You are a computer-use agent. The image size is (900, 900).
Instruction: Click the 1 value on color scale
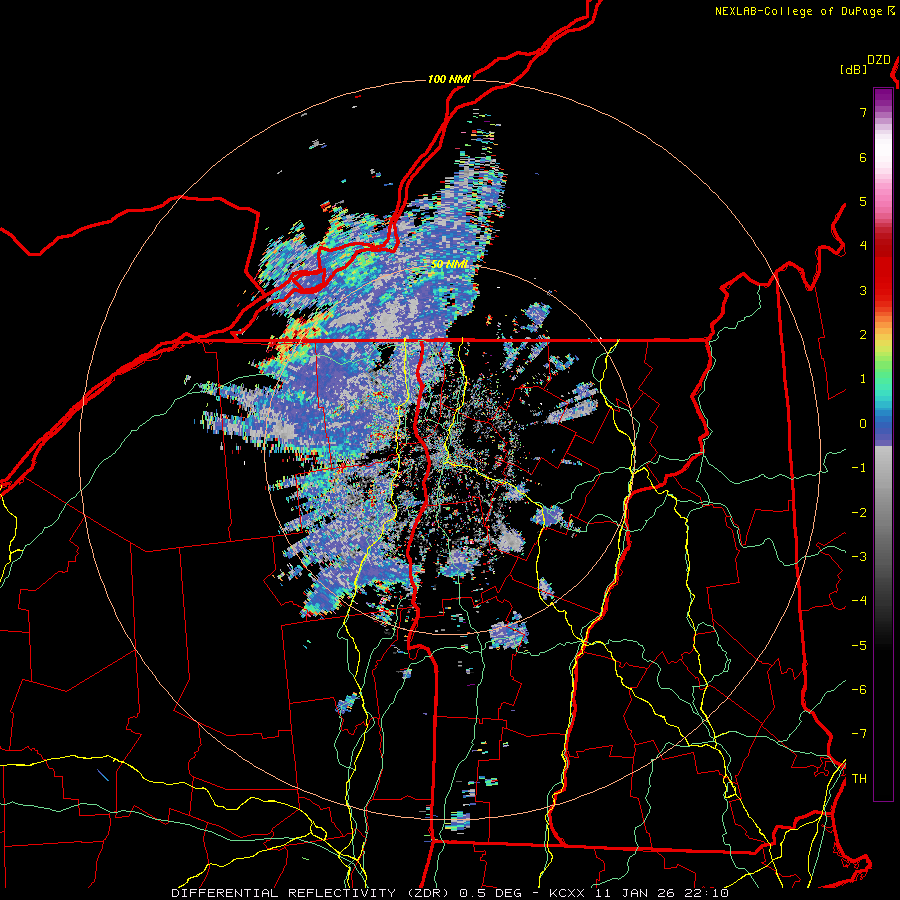coord(863,379)
